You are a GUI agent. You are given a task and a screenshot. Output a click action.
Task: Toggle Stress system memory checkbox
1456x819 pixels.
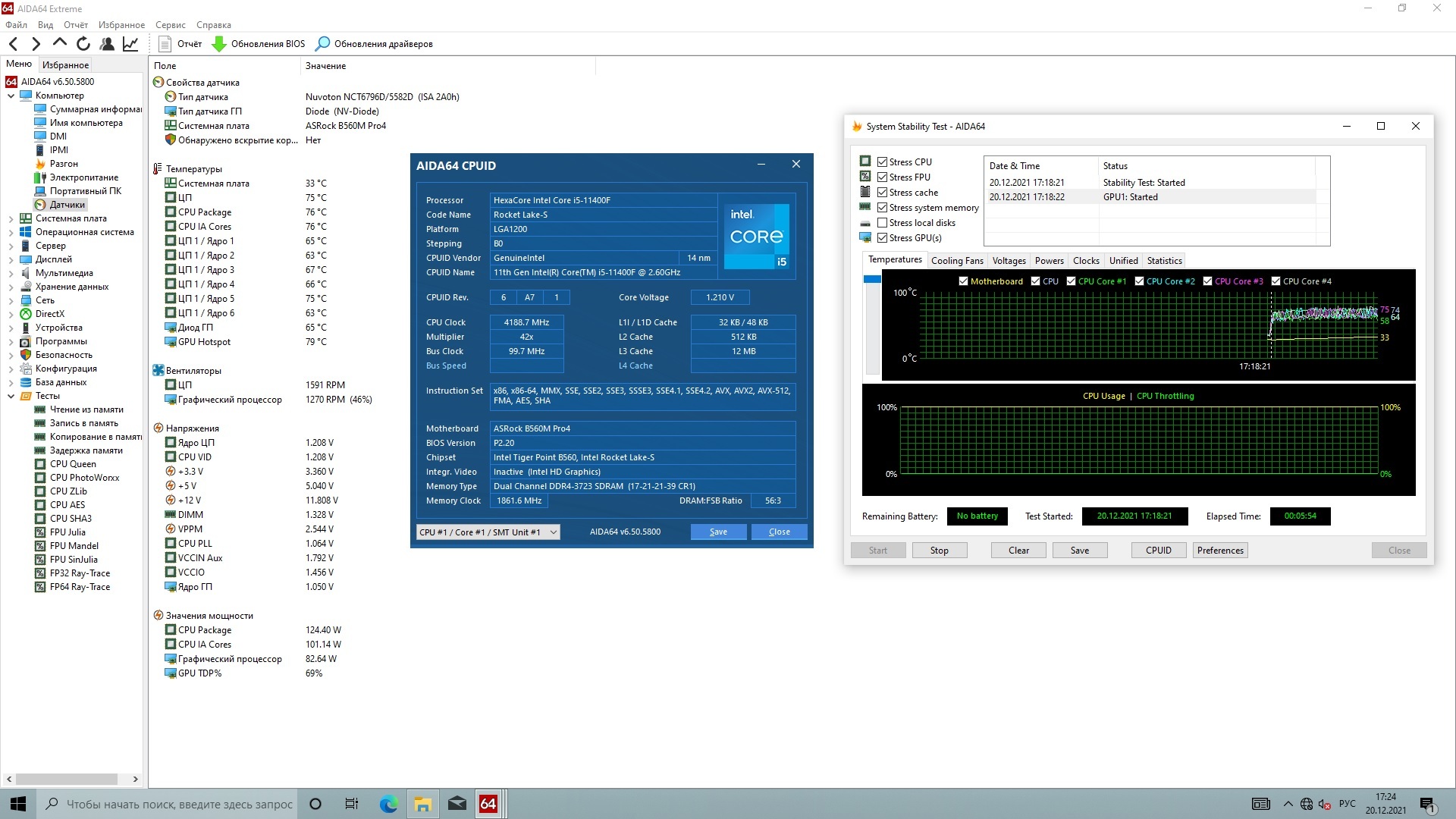click(x=883, y=208)
